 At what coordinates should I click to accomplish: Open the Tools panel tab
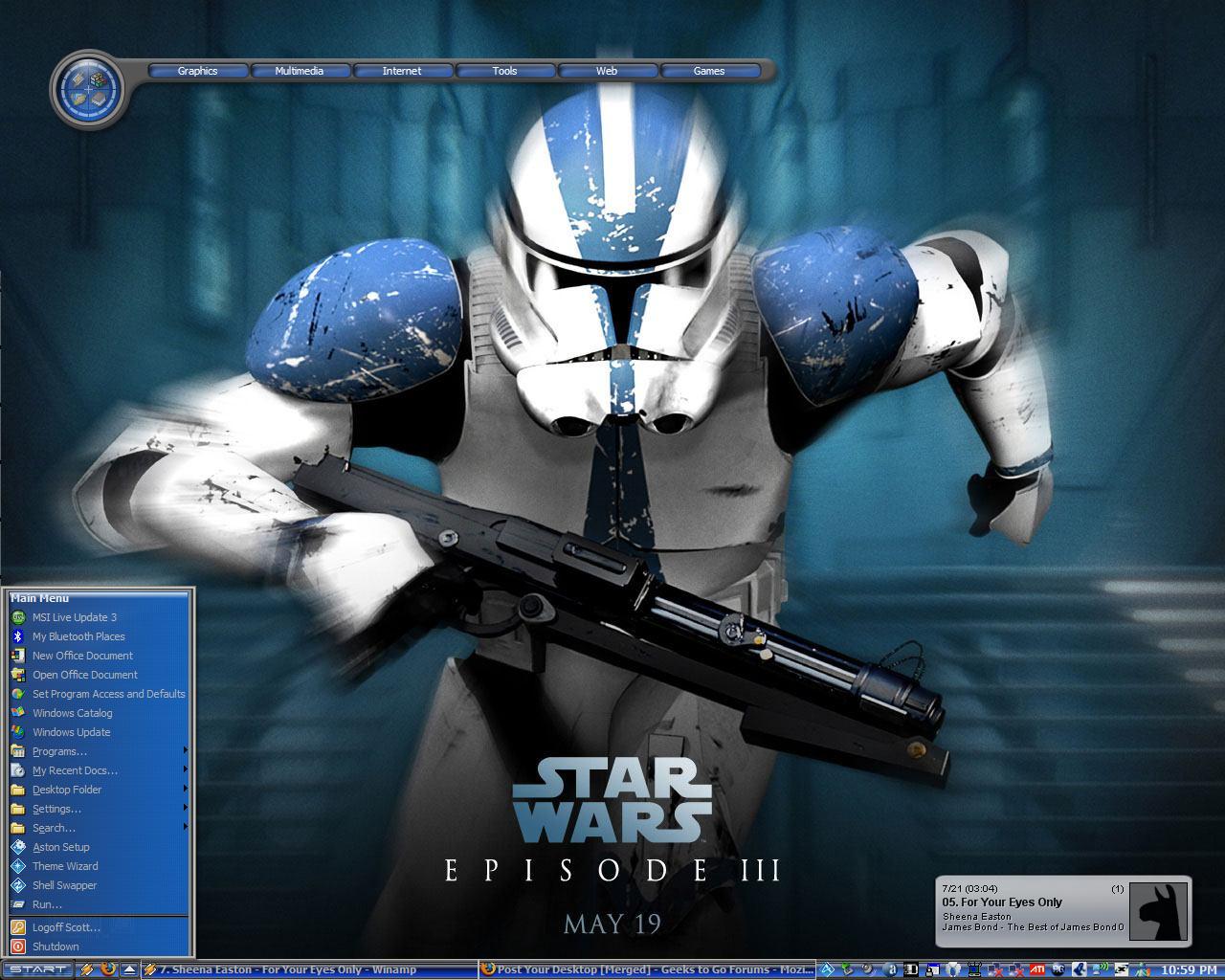504,71
